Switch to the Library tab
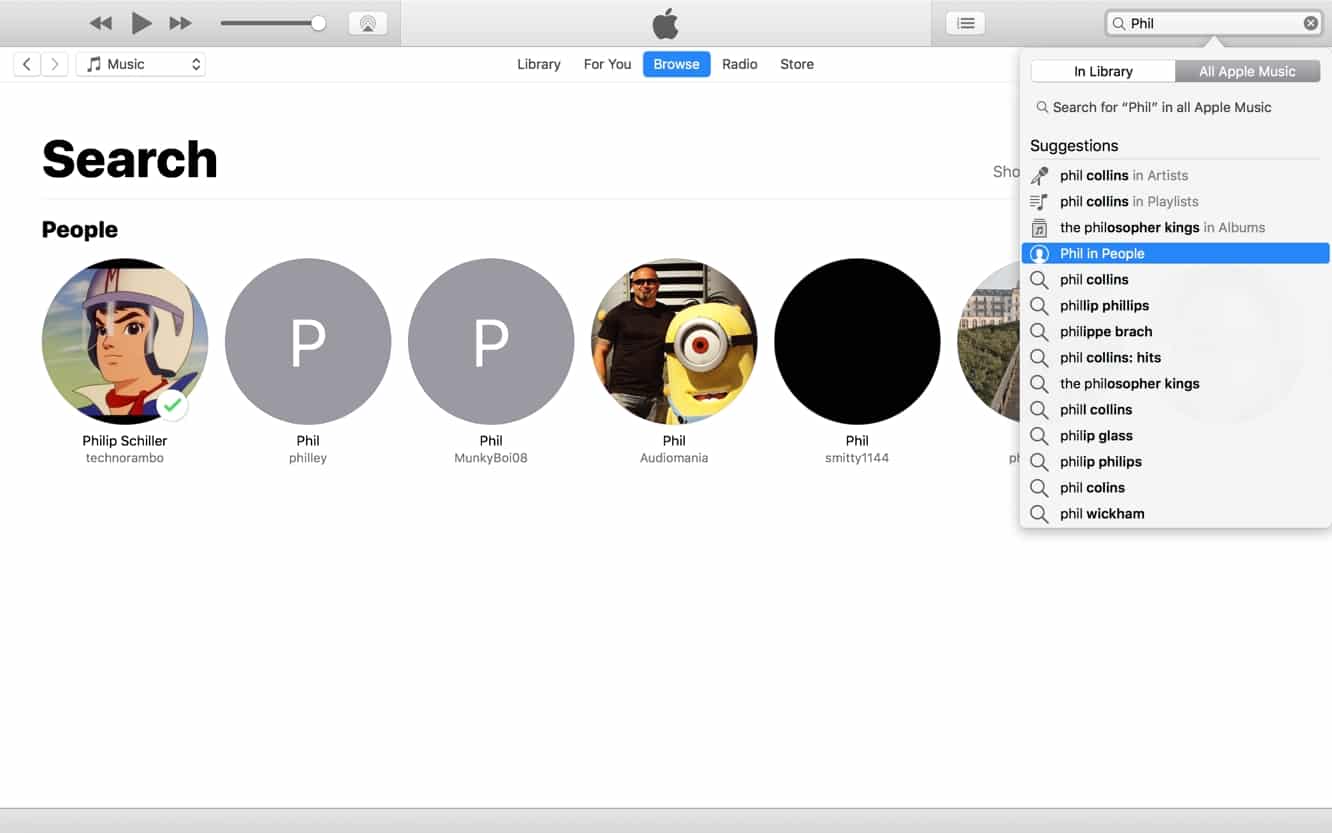This screenshot has height=833, width=1332. 538,64
